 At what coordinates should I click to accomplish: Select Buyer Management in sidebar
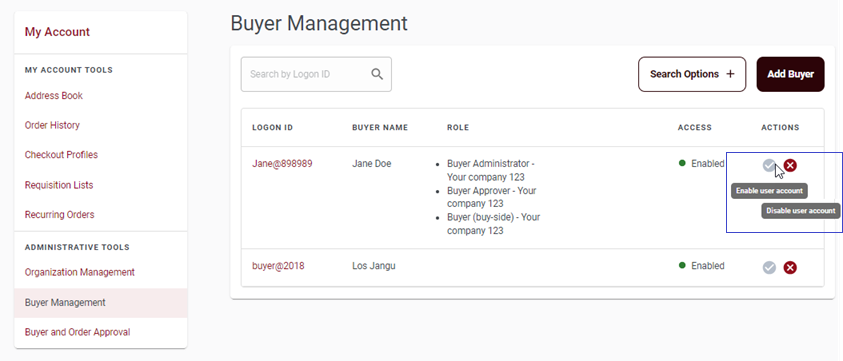(101, 303)
